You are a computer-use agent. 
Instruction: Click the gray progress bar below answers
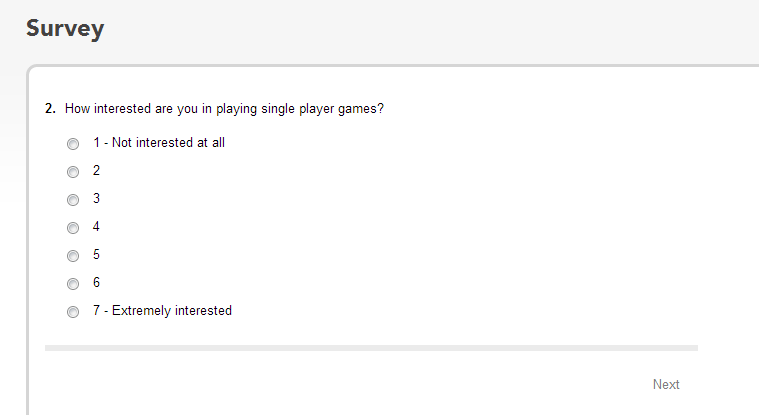coord(371,348)
